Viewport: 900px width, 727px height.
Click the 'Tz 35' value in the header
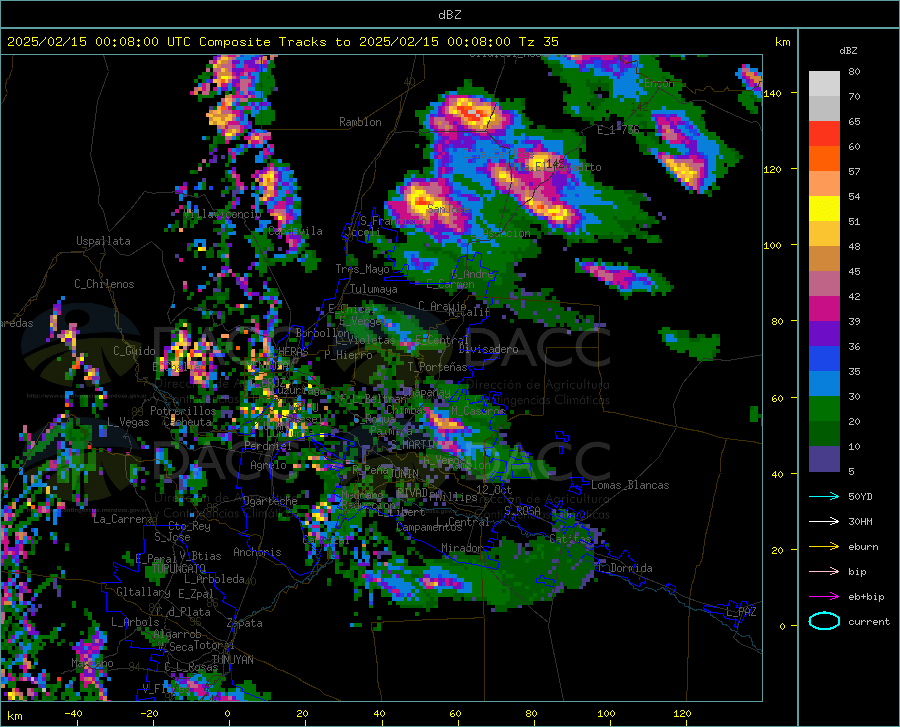pos(538,42)
